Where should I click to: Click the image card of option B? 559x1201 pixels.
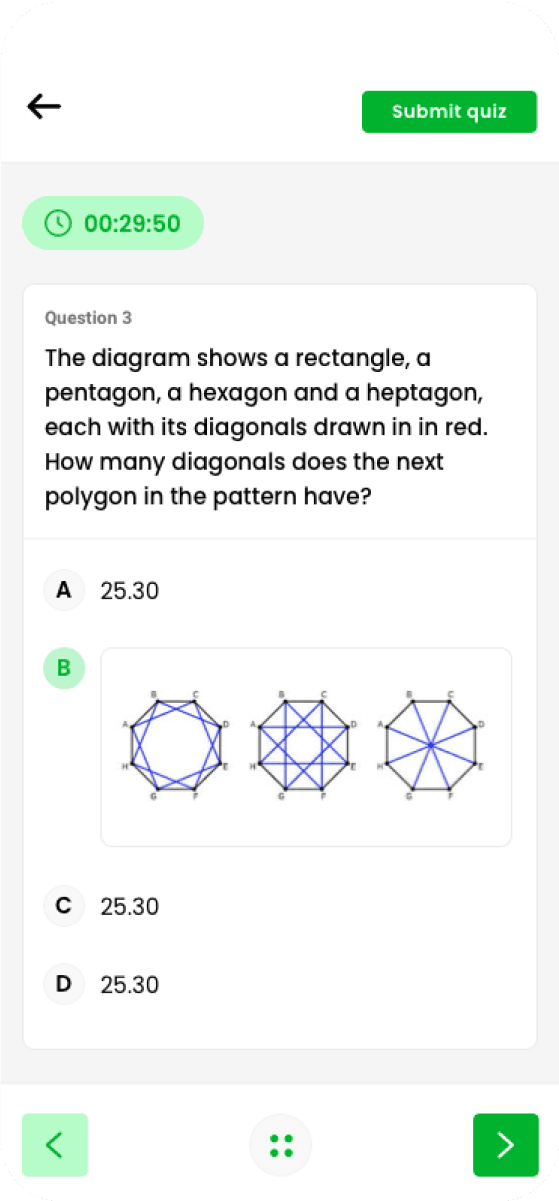(x=306, y=747)
